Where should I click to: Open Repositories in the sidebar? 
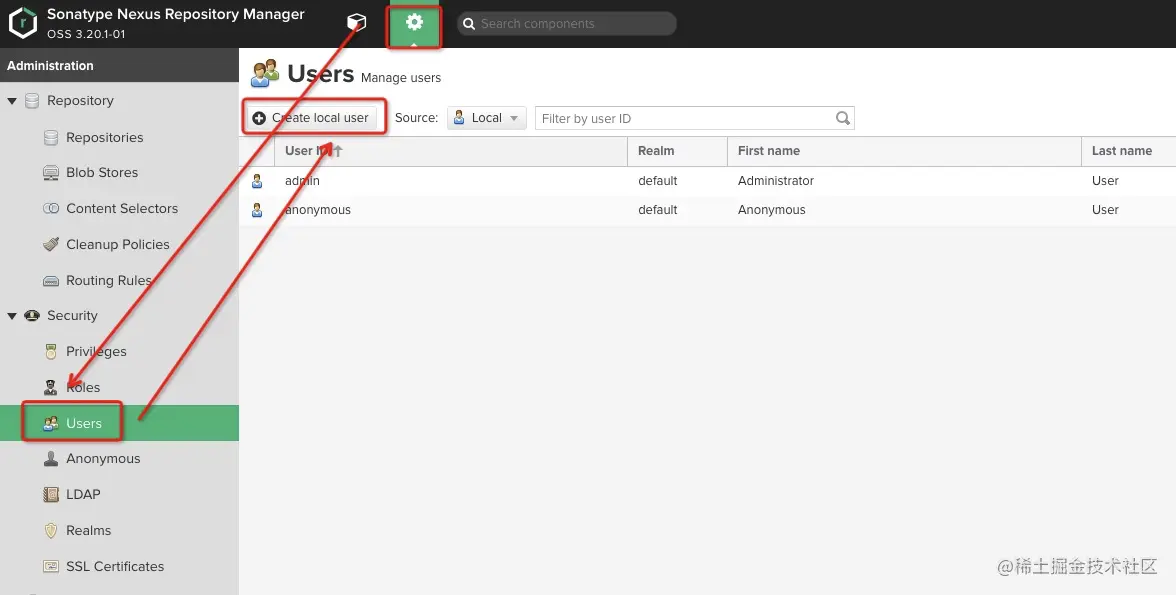click(104, 137)
